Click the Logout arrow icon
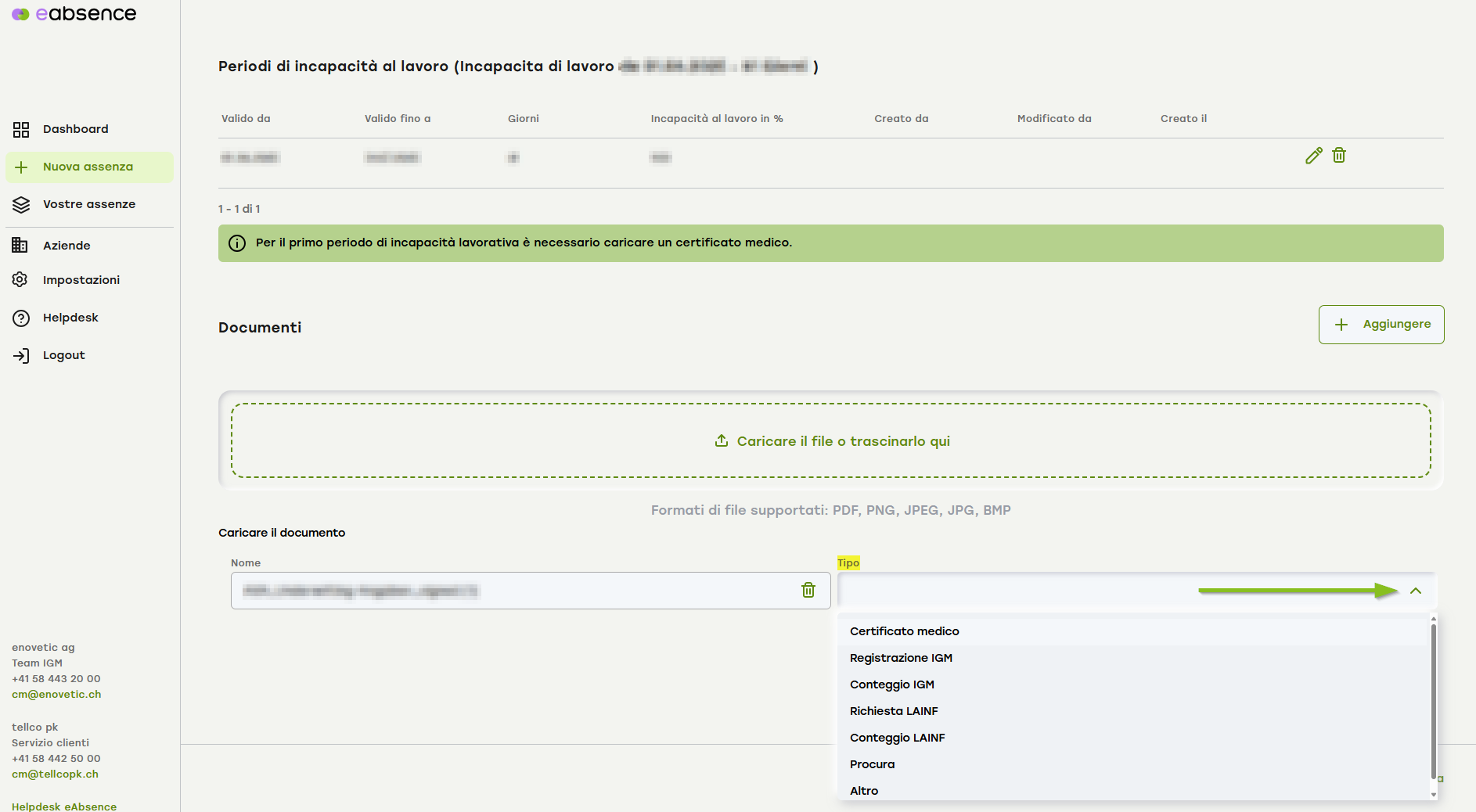Viewport: 1476px width, 812px height. (21, 356)
